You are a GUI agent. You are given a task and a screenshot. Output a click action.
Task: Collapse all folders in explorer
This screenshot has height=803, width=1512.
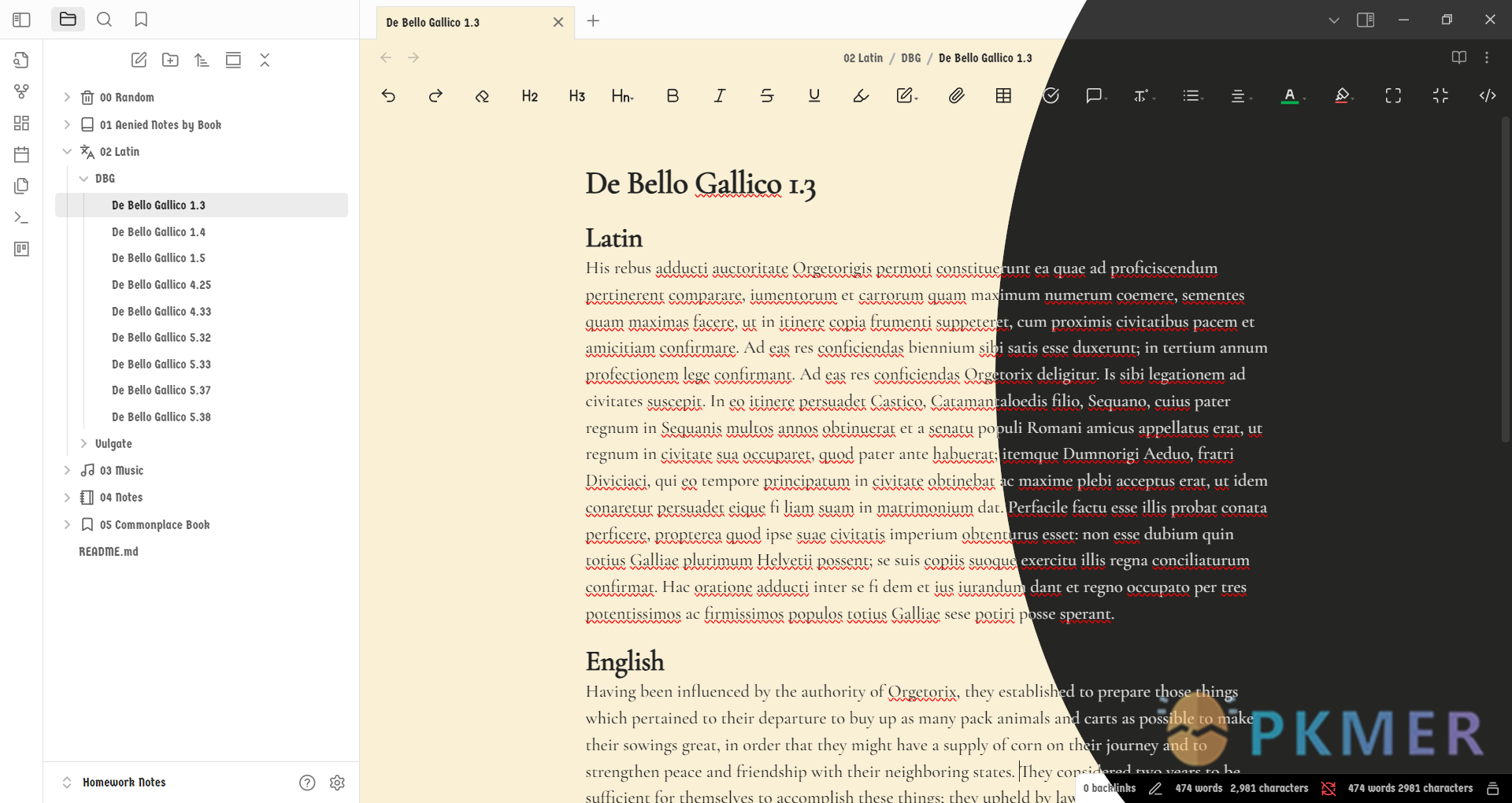tap(265, 60)
